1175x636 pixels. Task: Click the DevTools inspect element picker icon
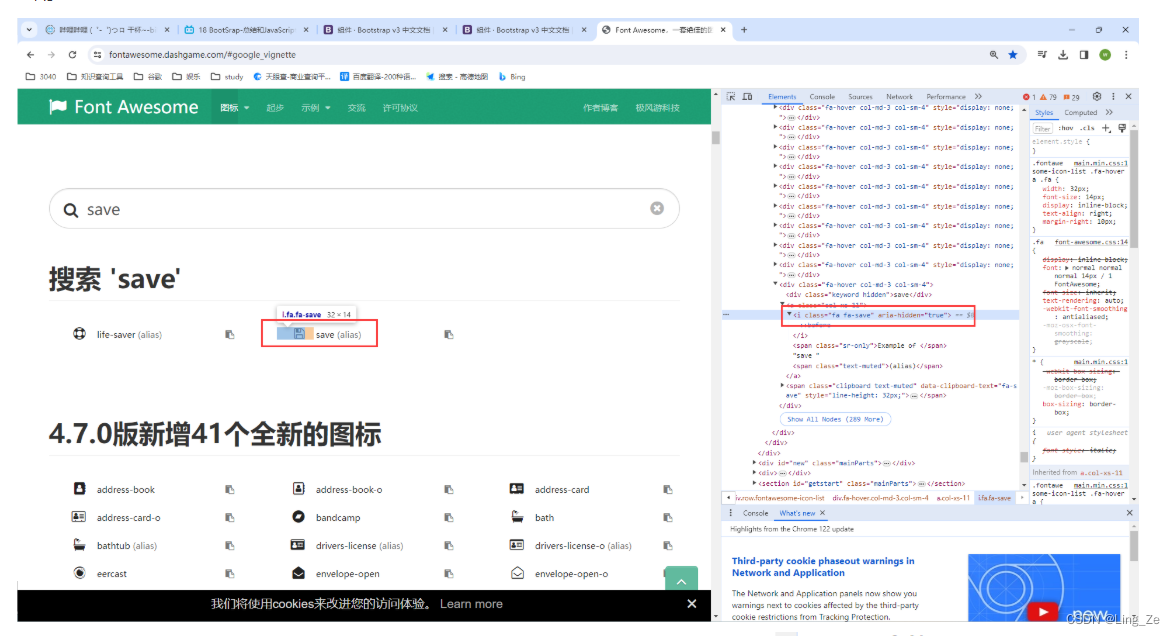[731, 97]
